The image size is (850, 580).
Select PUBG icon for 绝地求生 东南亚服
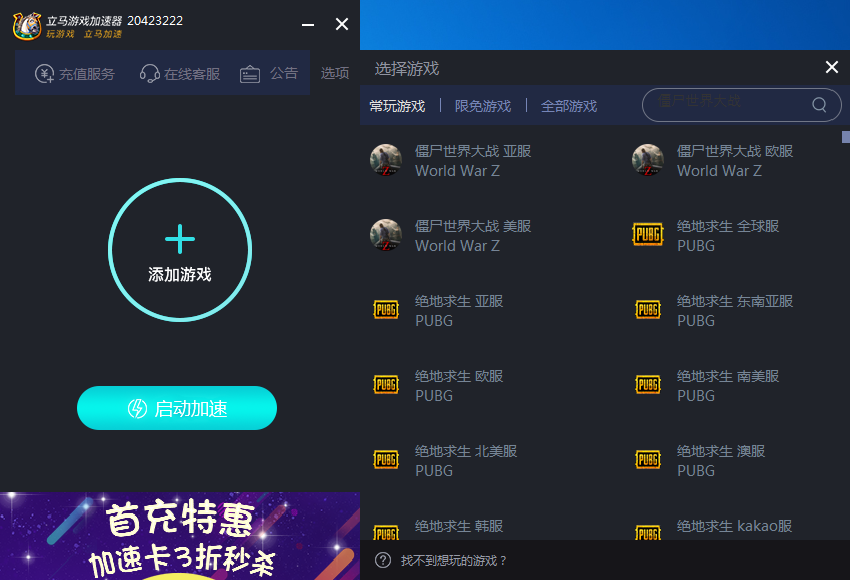pyautogui.click(x=648, y=310)
